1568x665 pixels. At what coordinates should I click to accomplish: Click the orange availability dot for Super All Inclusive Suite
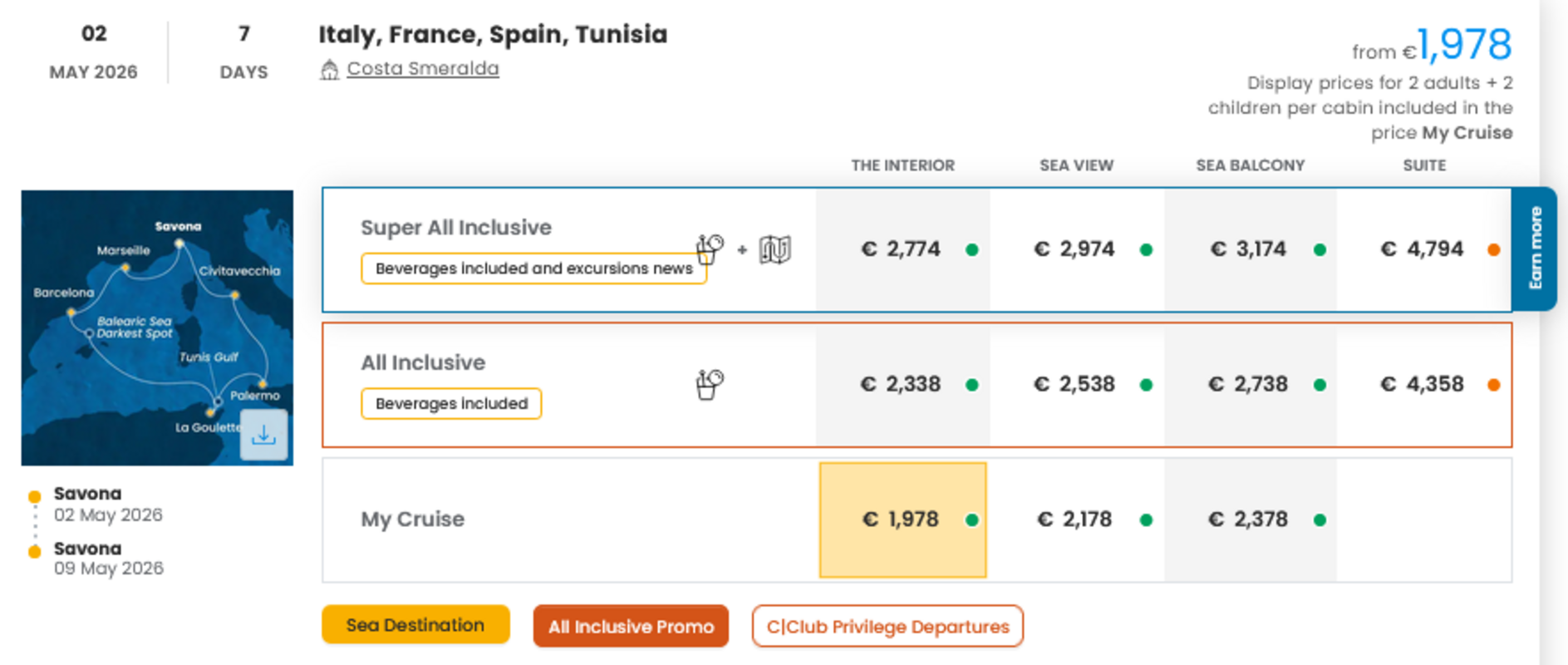tap(1493, 249)
